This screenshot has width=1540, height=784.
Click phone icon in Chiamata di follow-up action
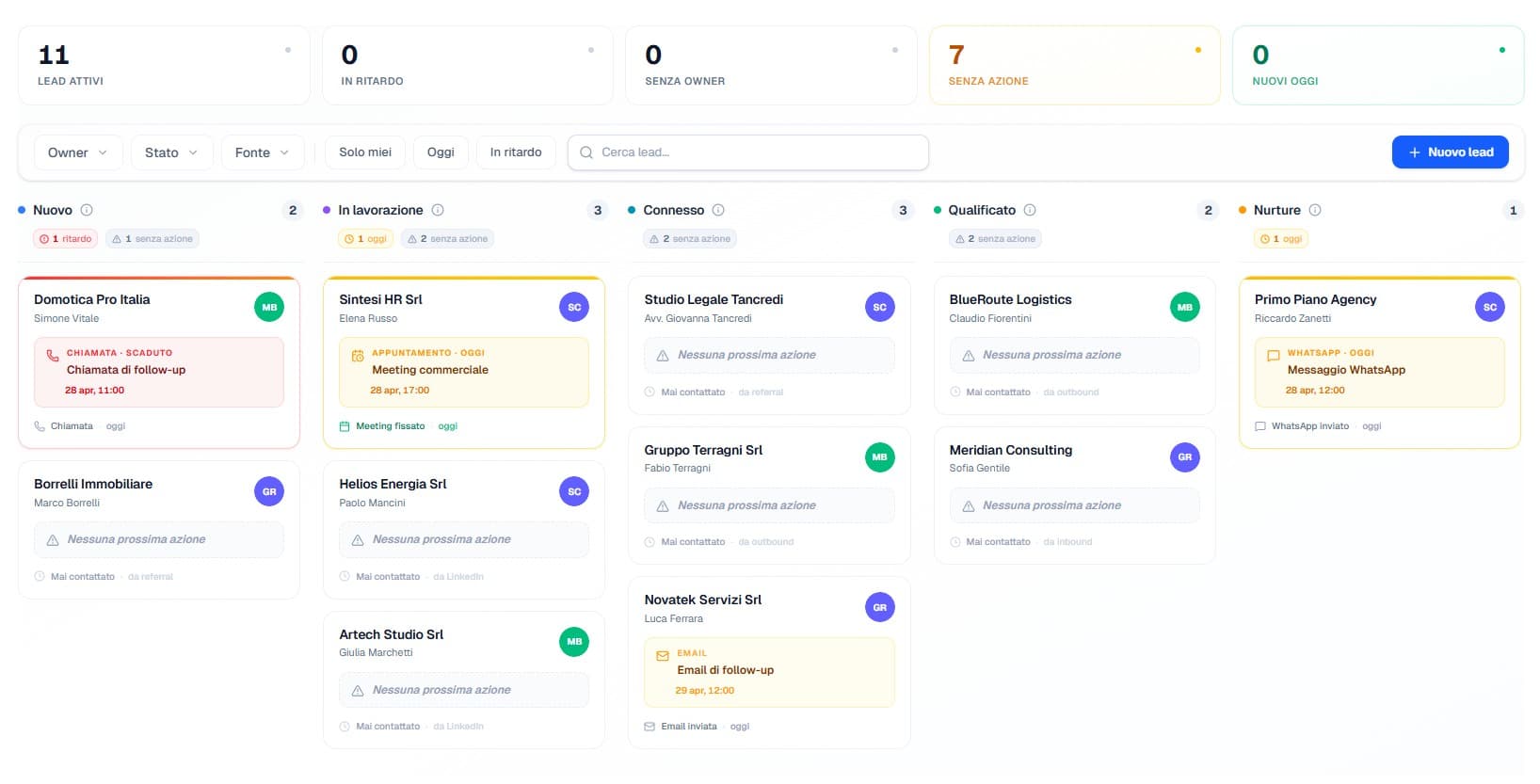53,355
